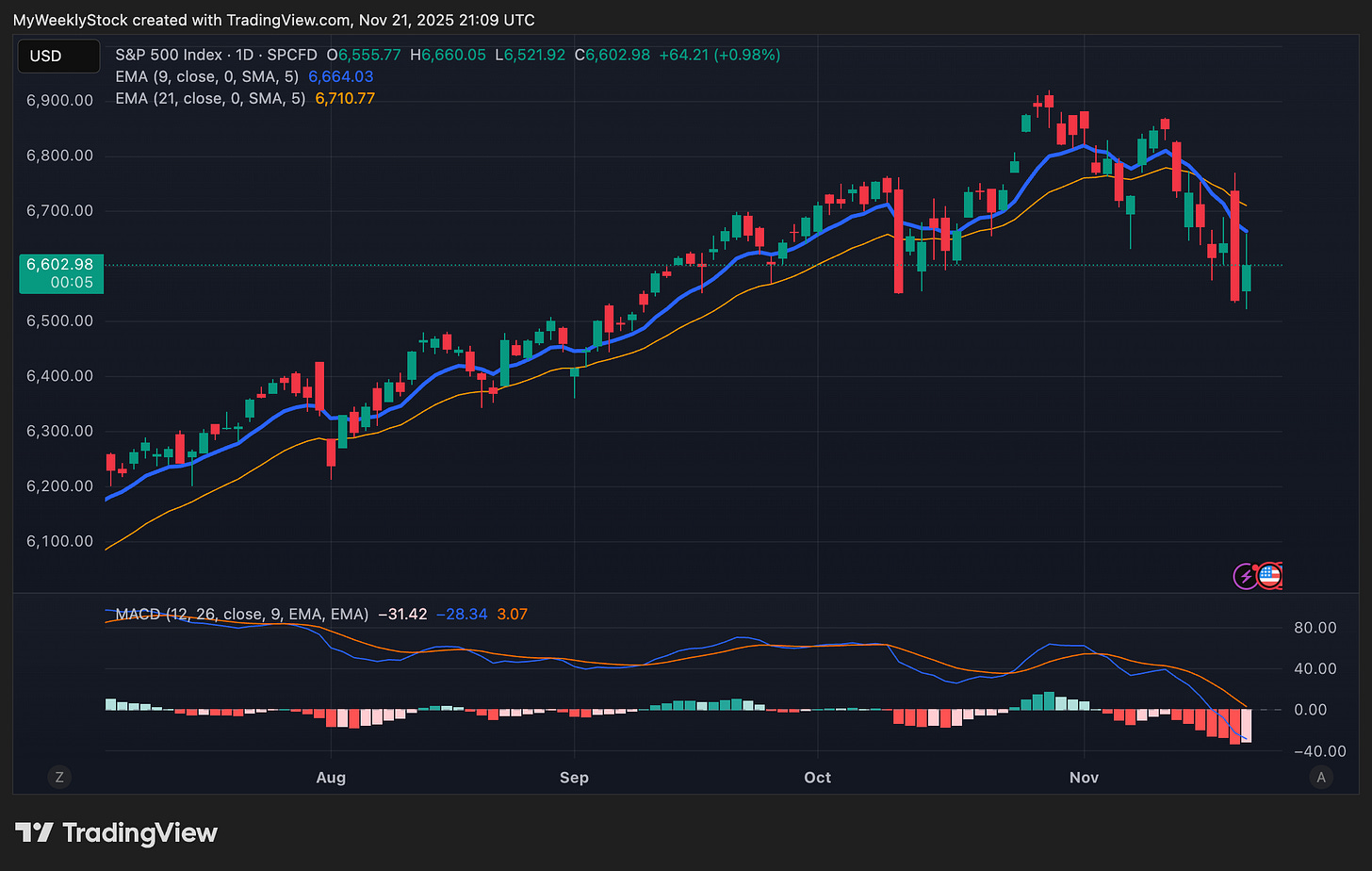Image resolution: width=1372 pixels, height=871 pixels.
Task: Click the open price O6,555.77
Action: (364, 56)
